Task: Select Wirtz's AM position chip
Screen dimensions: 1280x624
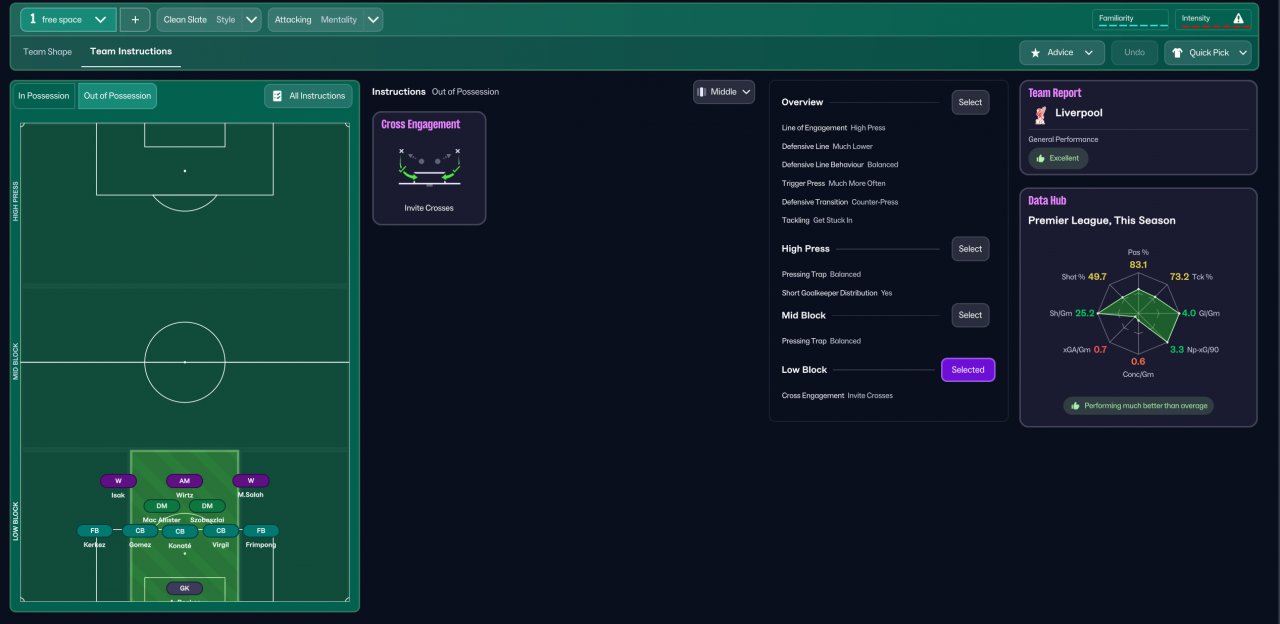Action: [x=184, y=481]
